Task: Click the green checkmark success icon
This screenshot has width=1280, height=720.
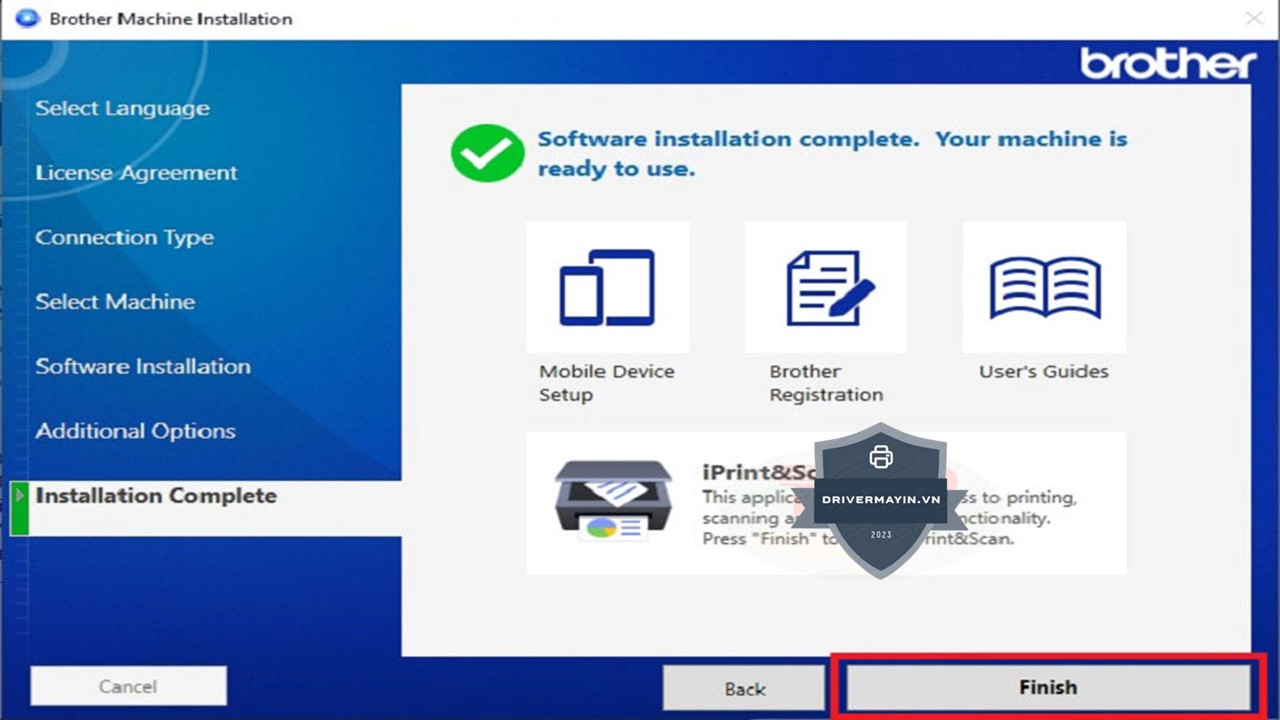Action: tap(487, 153)
